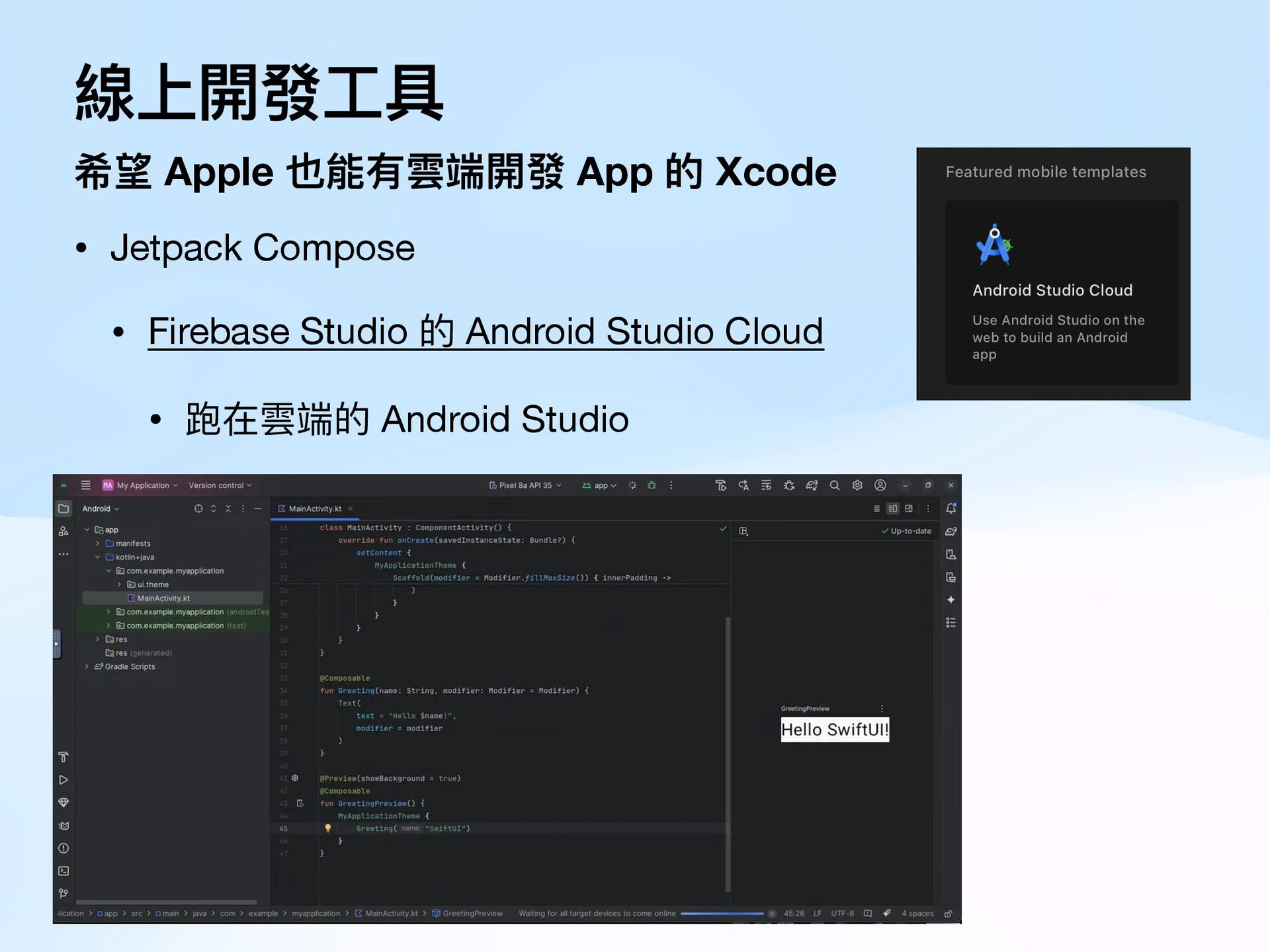Viewport: 1270px width, 952px height.
Task: Switch editor to Code-only view
Action: point(876,508)
